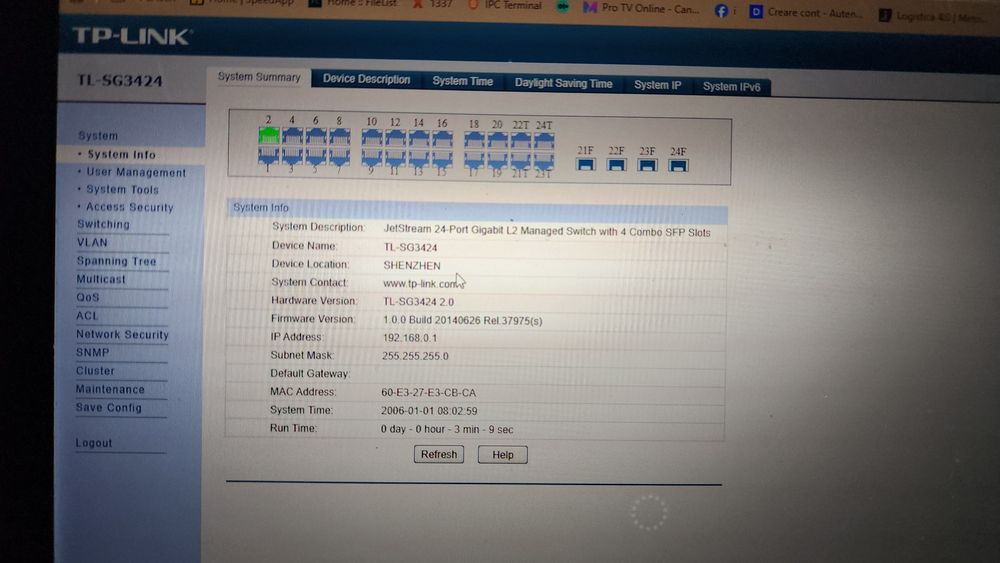
Task: Open System Tools in sidebar
Action: [x=122, y=189]
